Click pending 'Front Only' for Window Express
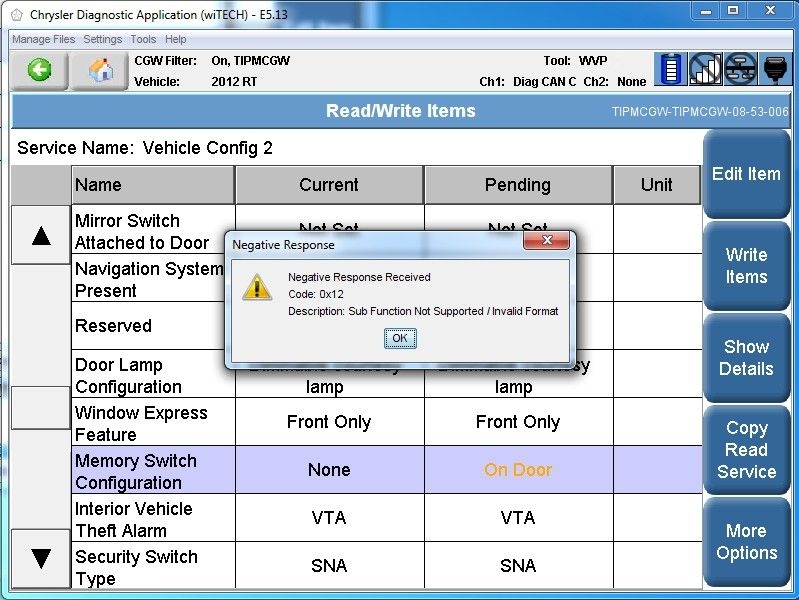The width and height of the screenshot is (799, 600). 518,422
